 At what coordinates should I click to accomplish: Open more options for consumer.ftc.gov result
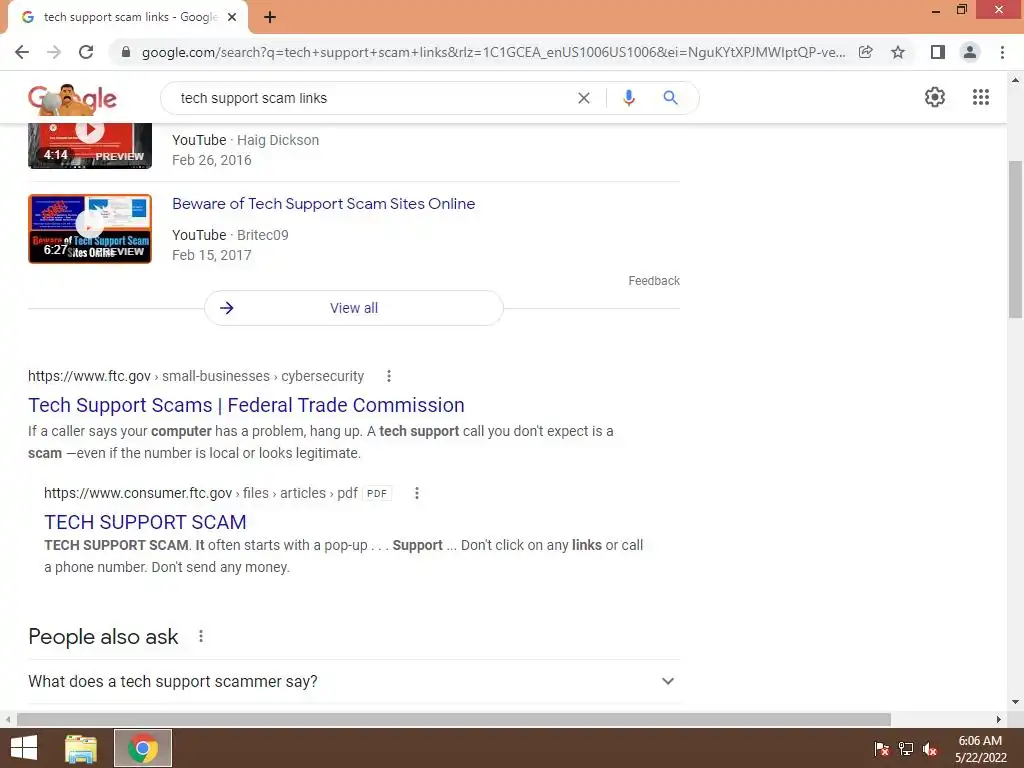coord(417,493)
